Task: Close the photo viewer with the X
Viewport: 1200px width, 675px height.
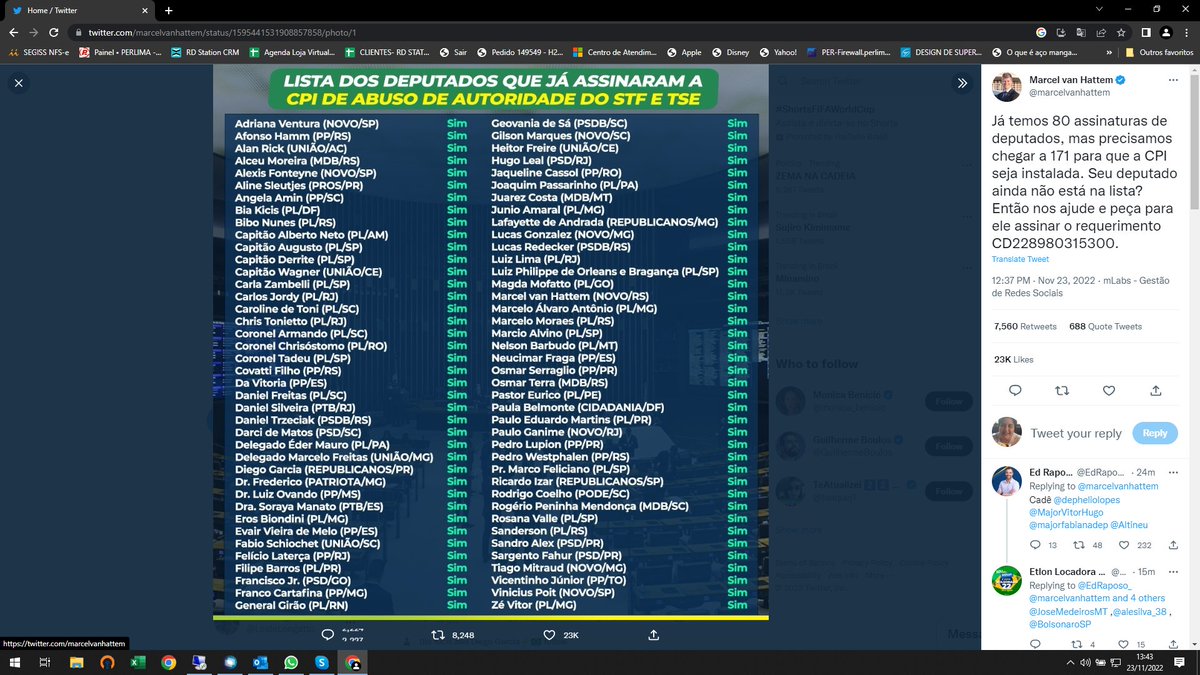Action: pyautogui.click(x=18, y=84)
